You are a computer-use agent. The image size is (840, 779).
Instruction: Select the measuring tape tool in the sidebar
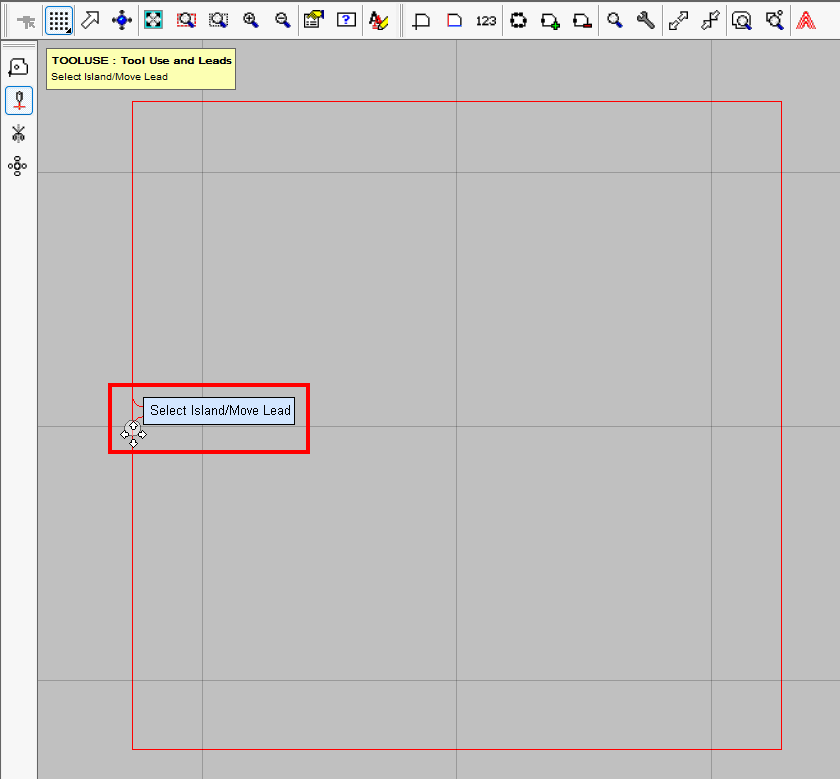click(x=18, y=66)
